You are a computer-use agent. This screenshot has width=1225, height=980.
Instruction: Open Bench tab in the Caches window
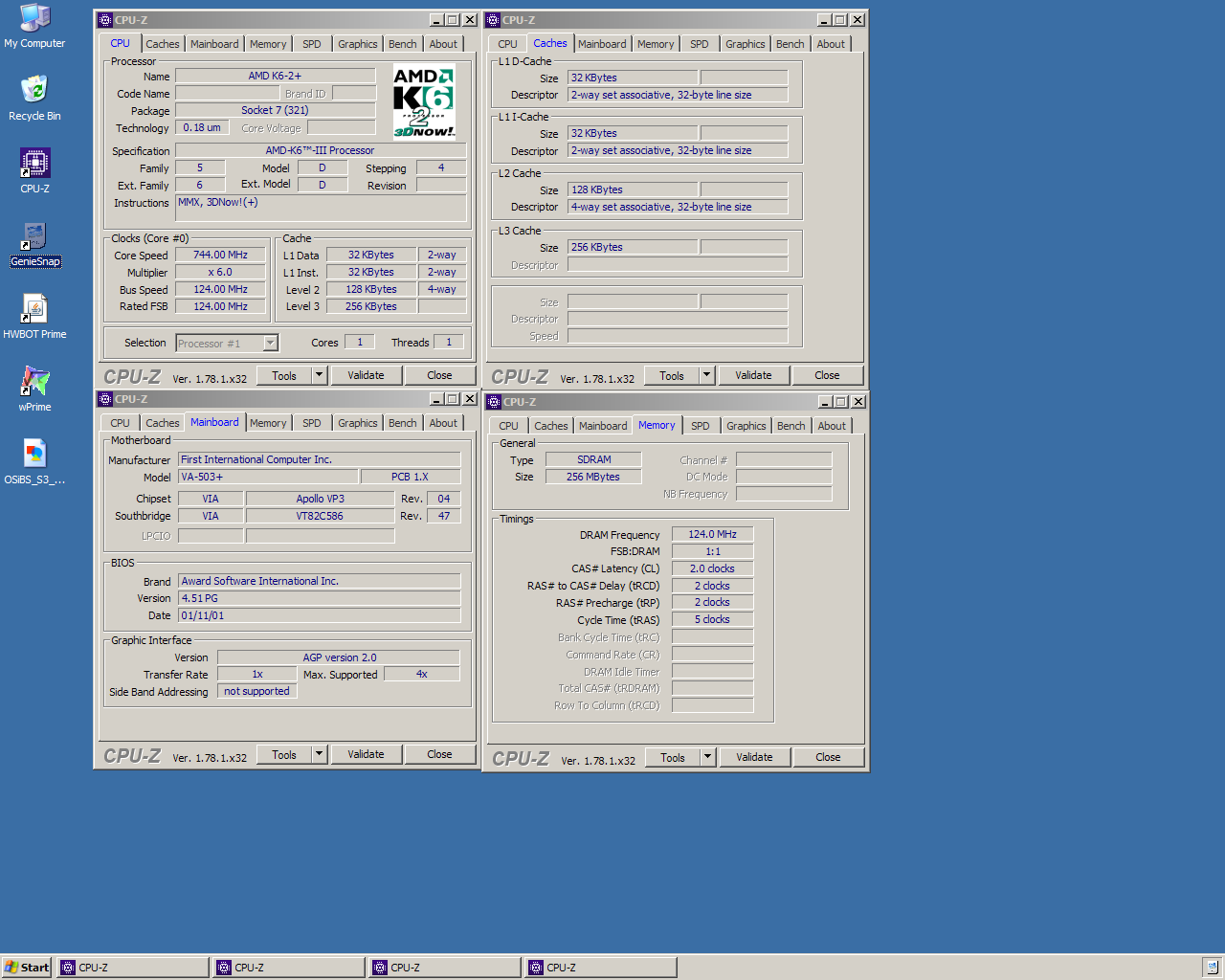point(790,44)
